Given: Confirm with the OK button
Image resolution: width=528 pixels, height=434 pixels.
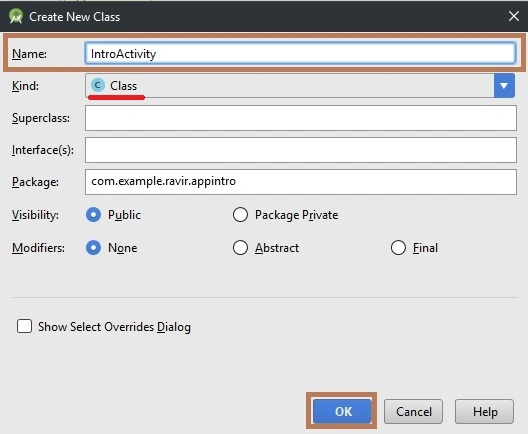Looking at the screenshot, I should [342, 411].
